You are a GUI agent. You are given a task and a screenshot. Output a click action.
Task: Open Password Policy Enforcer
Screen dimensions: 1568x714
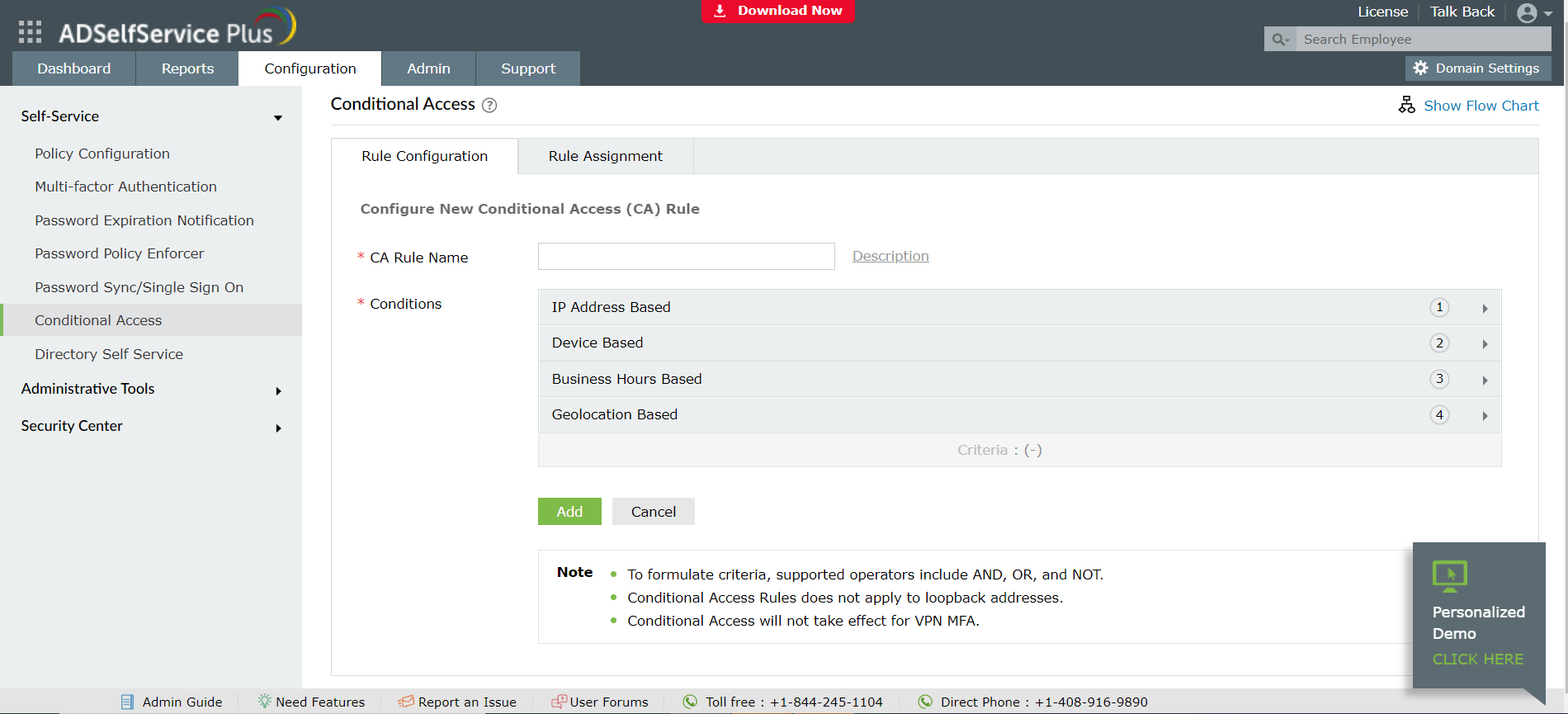(x=120, y=253)
